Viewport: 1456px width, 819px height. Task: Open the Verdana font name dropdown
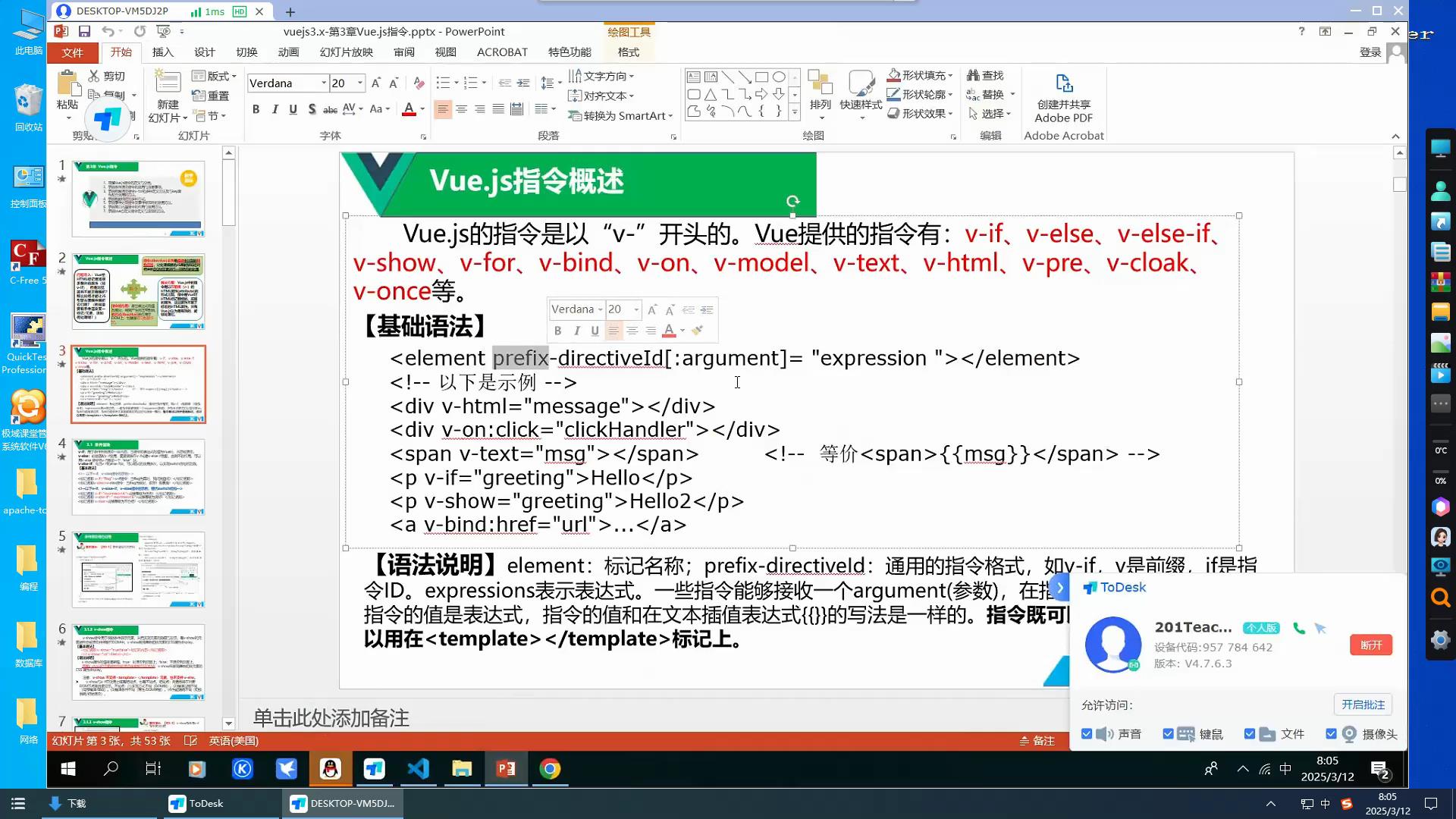point(324,83)
